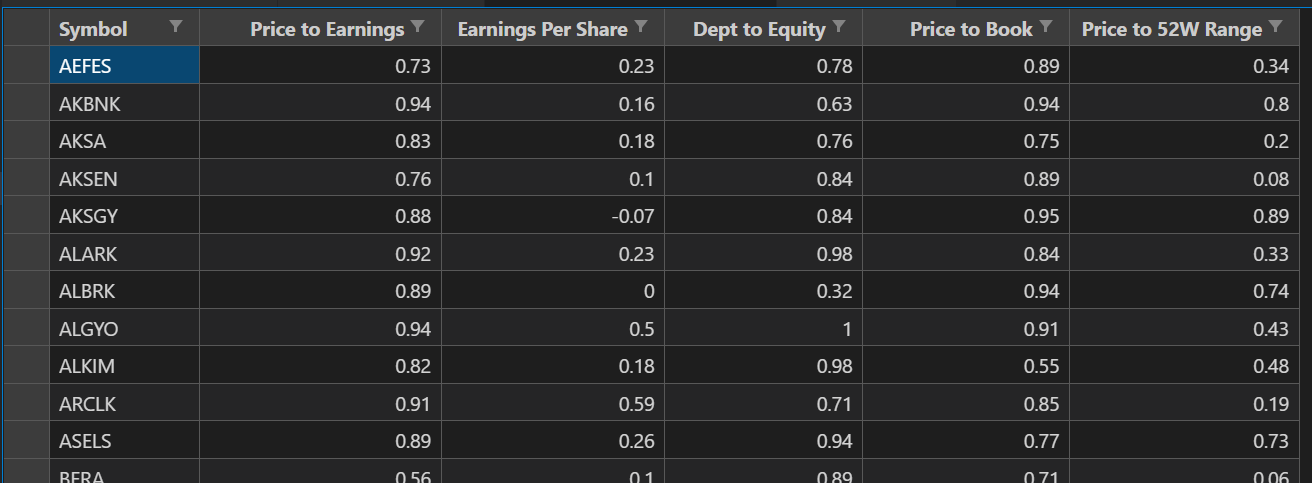1312x483 pixels.
Task: Sort by the Price to Earnings header
Action: (326, 30)
